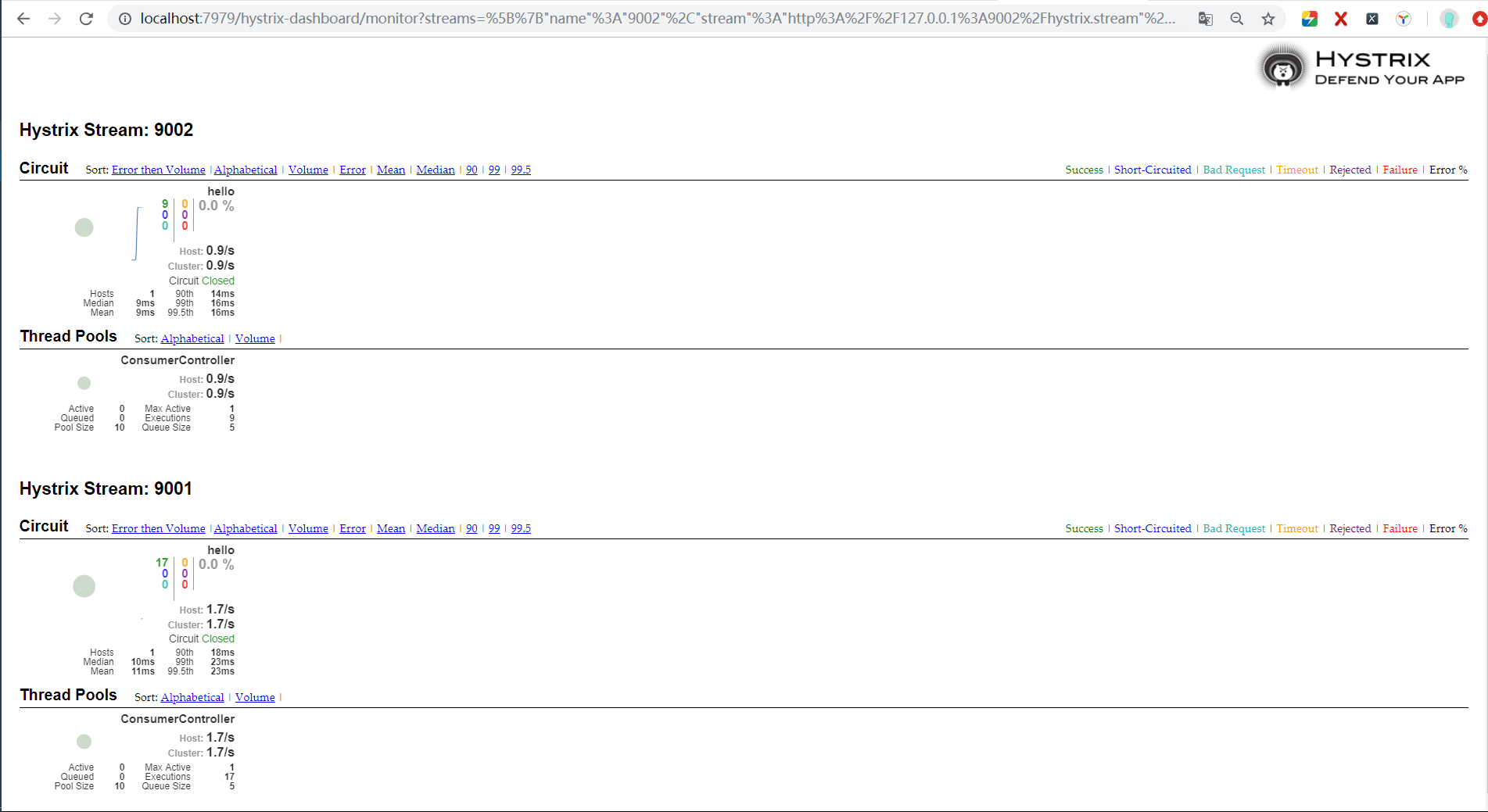The image size is (1488, 812).
Task: Sort 9001 circuits by 99.5 percentile
Action: click(521, 528)
